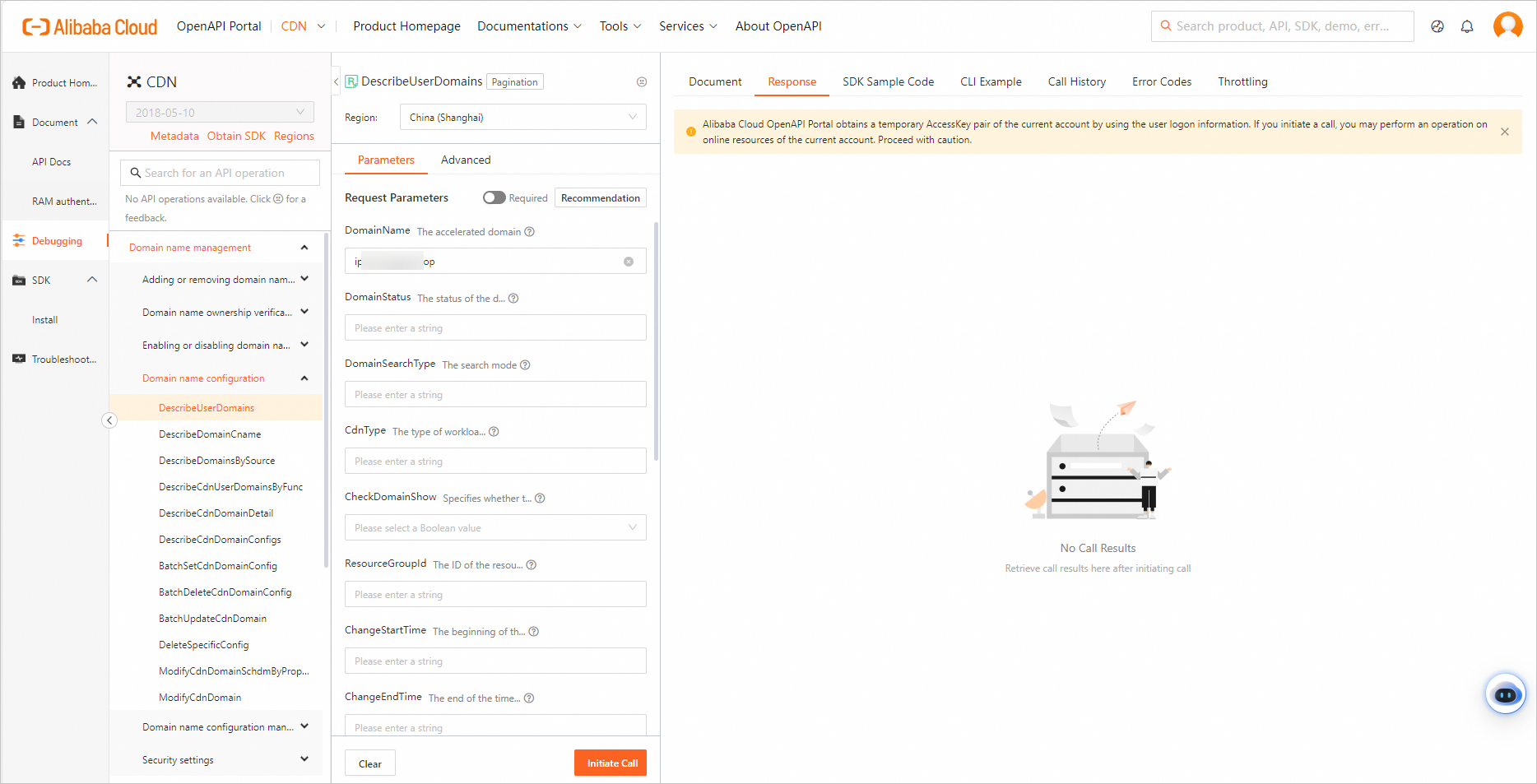Click the Document sidebar icon
The width and height of the screenshot is (1537, 784).
[x=19, y=122]
